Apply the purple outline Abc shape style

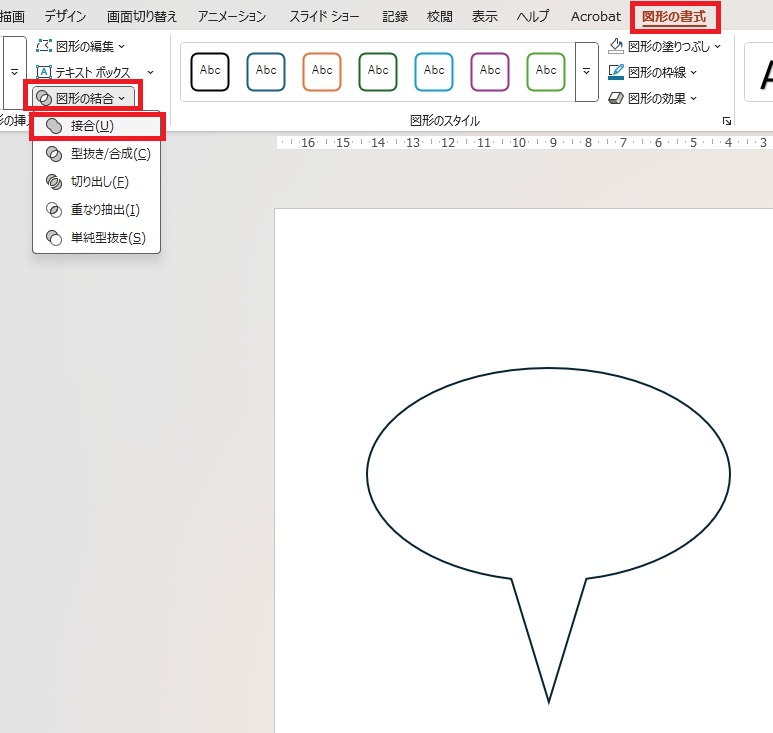click(x=490, y=72)
